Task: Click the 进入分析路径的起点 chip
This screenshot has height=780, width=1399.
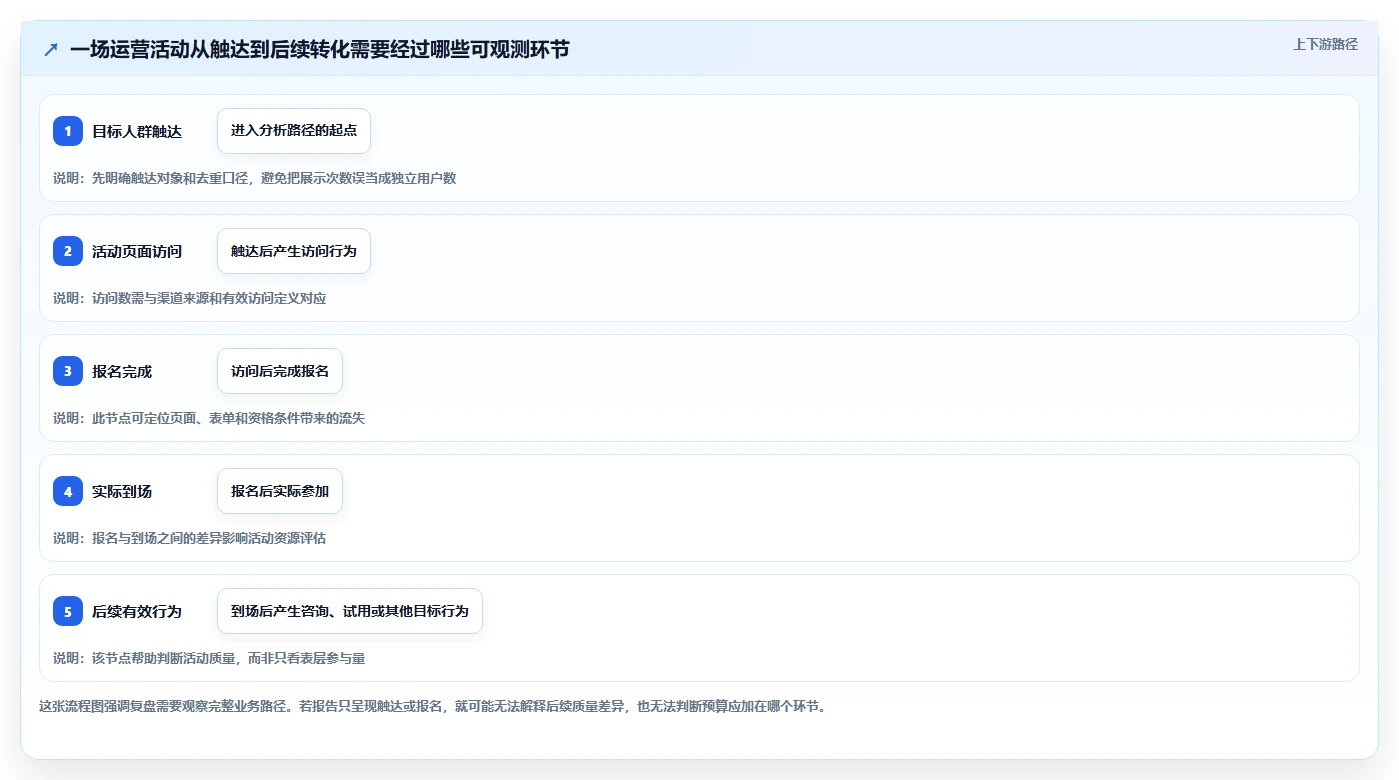Action: click(x=294, y=131)
